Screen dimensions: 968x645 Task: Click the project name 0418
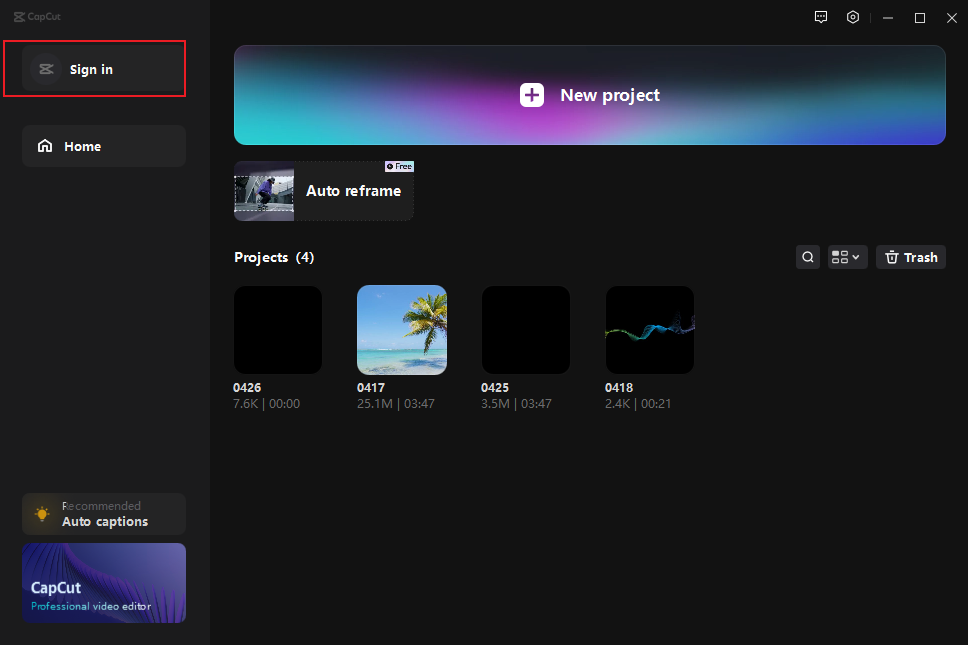point(619,388)
